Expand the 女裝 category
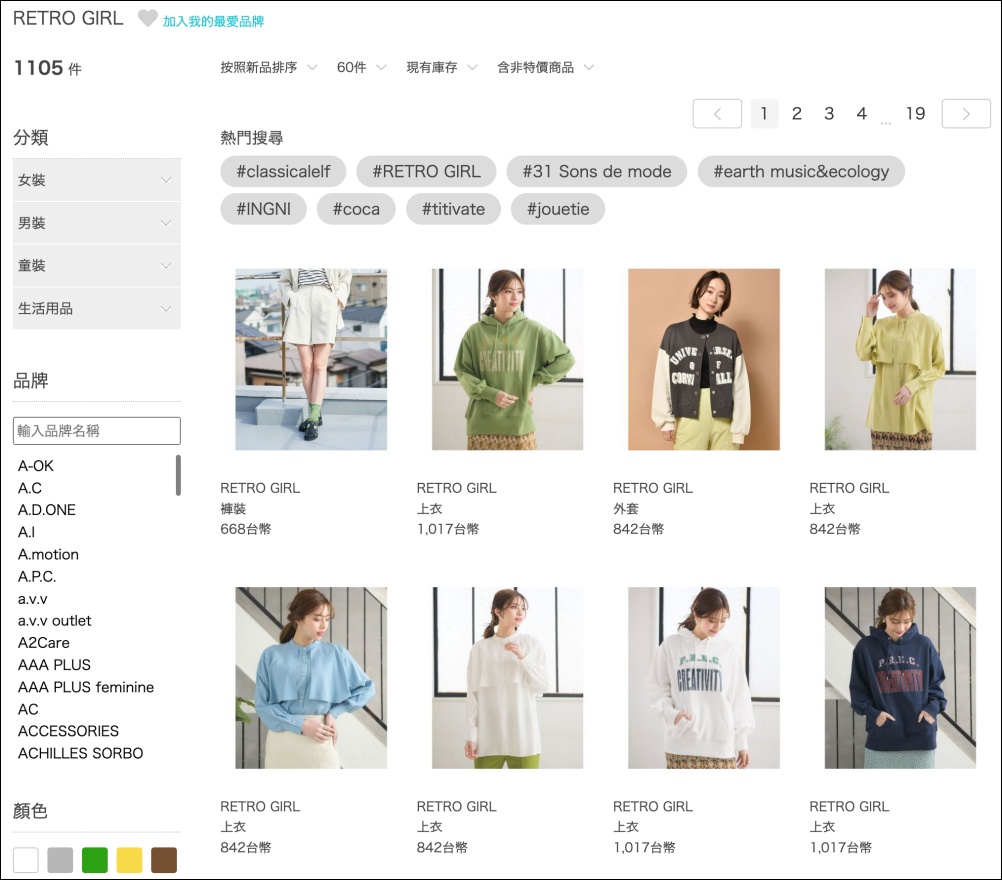1002x880 pixels. coord(96,180)
